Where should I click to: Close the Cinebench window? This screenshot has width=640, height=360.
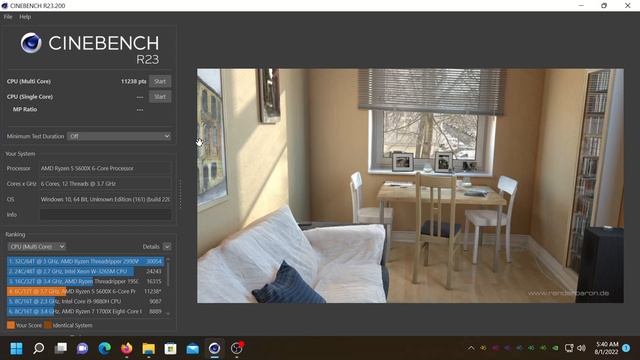pos(628,5)
